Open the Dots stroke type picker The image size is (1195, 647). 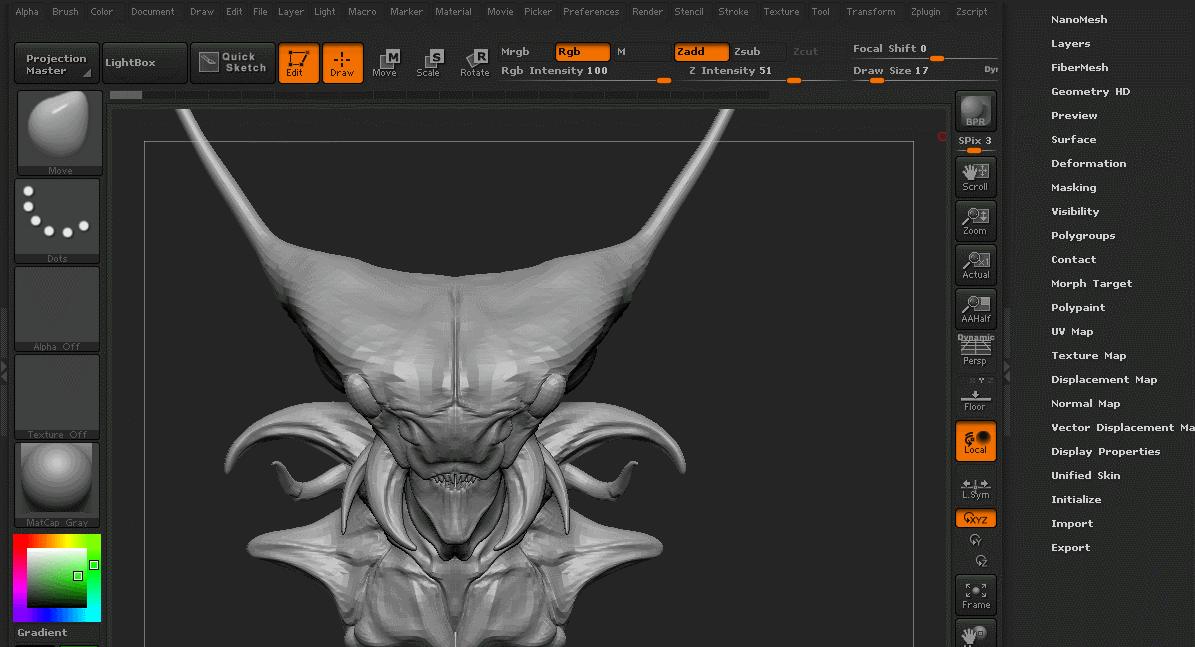(57, 221)
